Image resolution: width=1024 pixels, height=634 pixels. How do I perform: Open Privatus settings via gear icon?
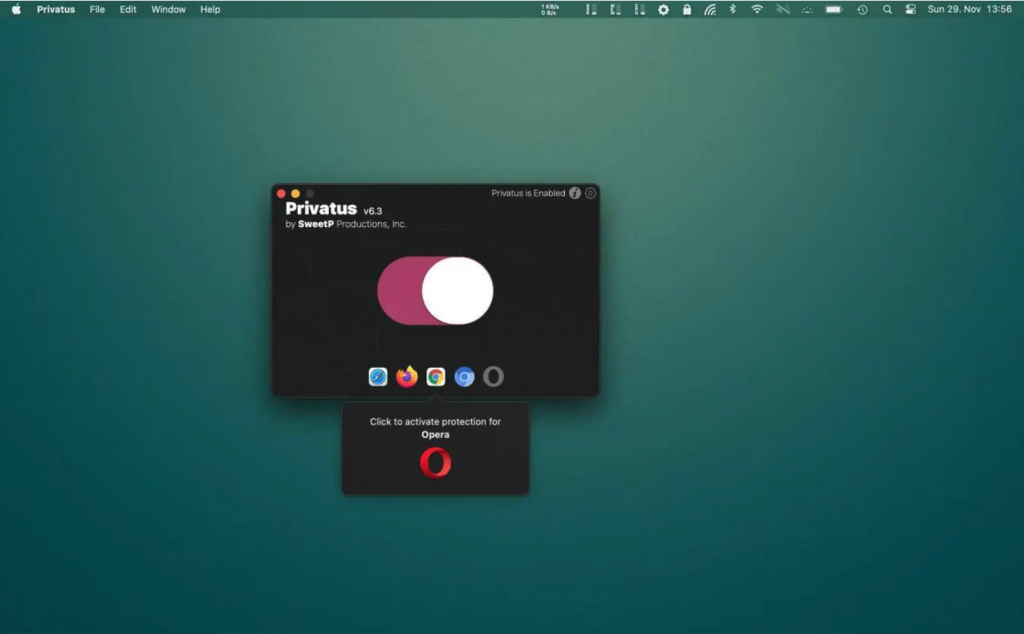pos(589,193)
